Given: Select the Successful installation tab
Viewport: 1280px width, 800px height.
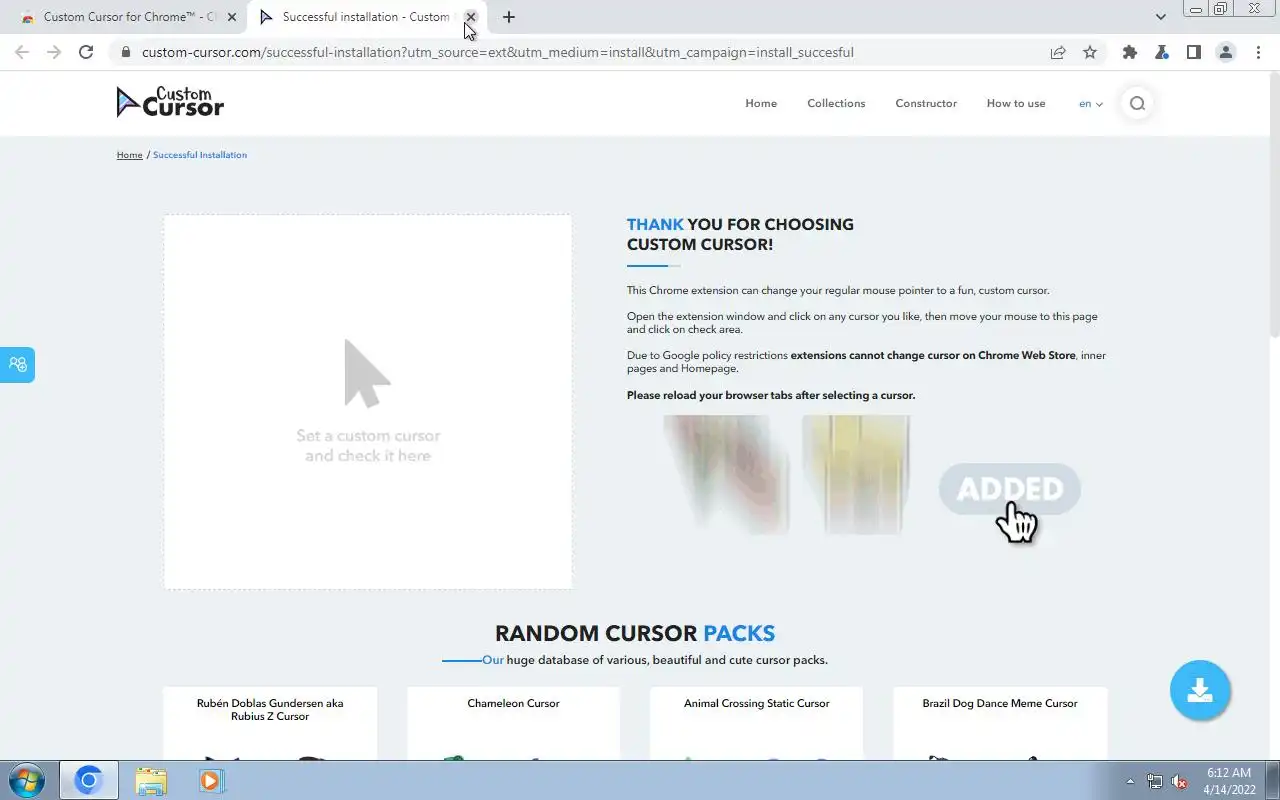Looking at the screenshot, I should [366, 17].
